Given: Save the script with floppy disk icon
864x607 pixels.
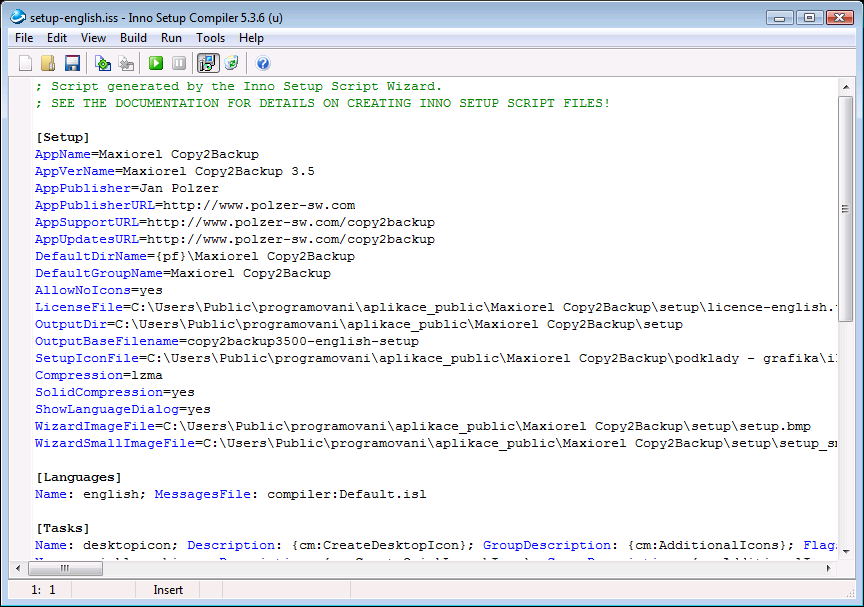Looking at the screenshot, I should [x=72, y=63].
